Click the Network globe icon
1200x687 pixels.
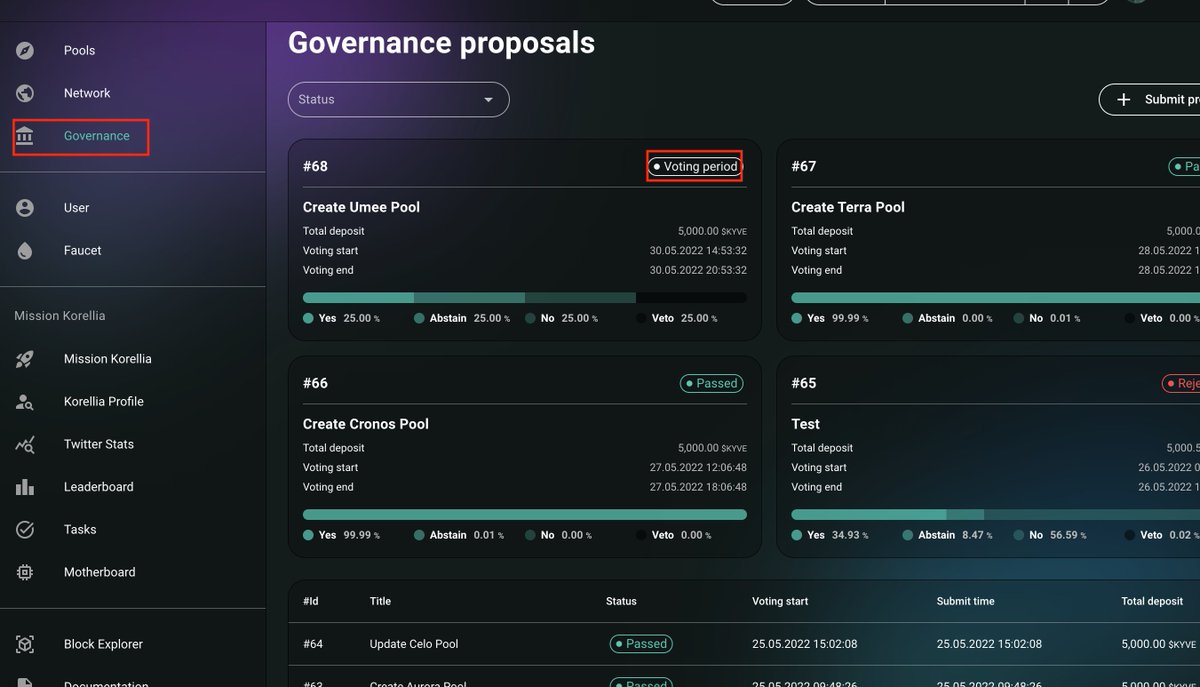[x=25, y=93]
